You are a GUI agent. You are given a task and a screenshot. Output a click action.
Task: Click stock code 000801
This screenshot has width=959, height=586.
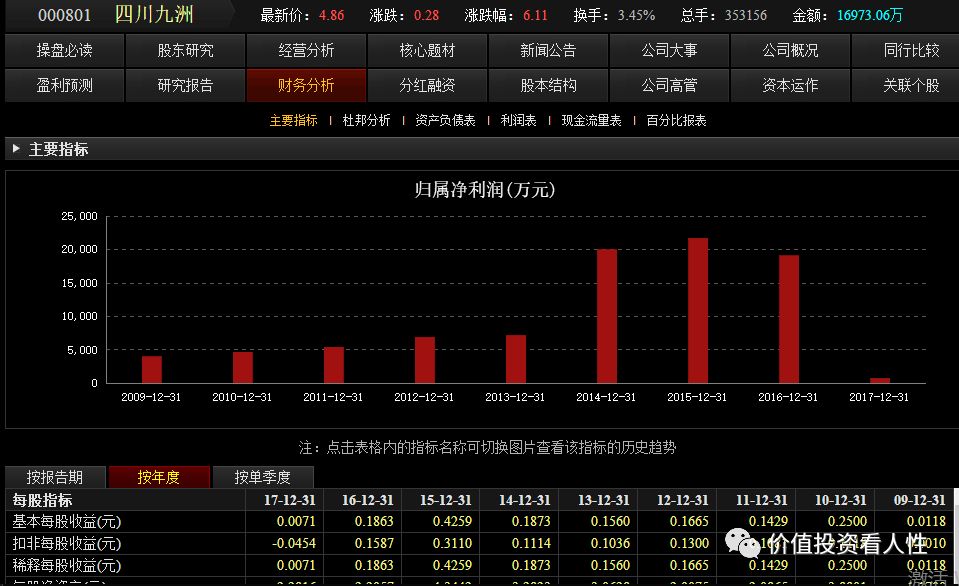coord(64,15)
